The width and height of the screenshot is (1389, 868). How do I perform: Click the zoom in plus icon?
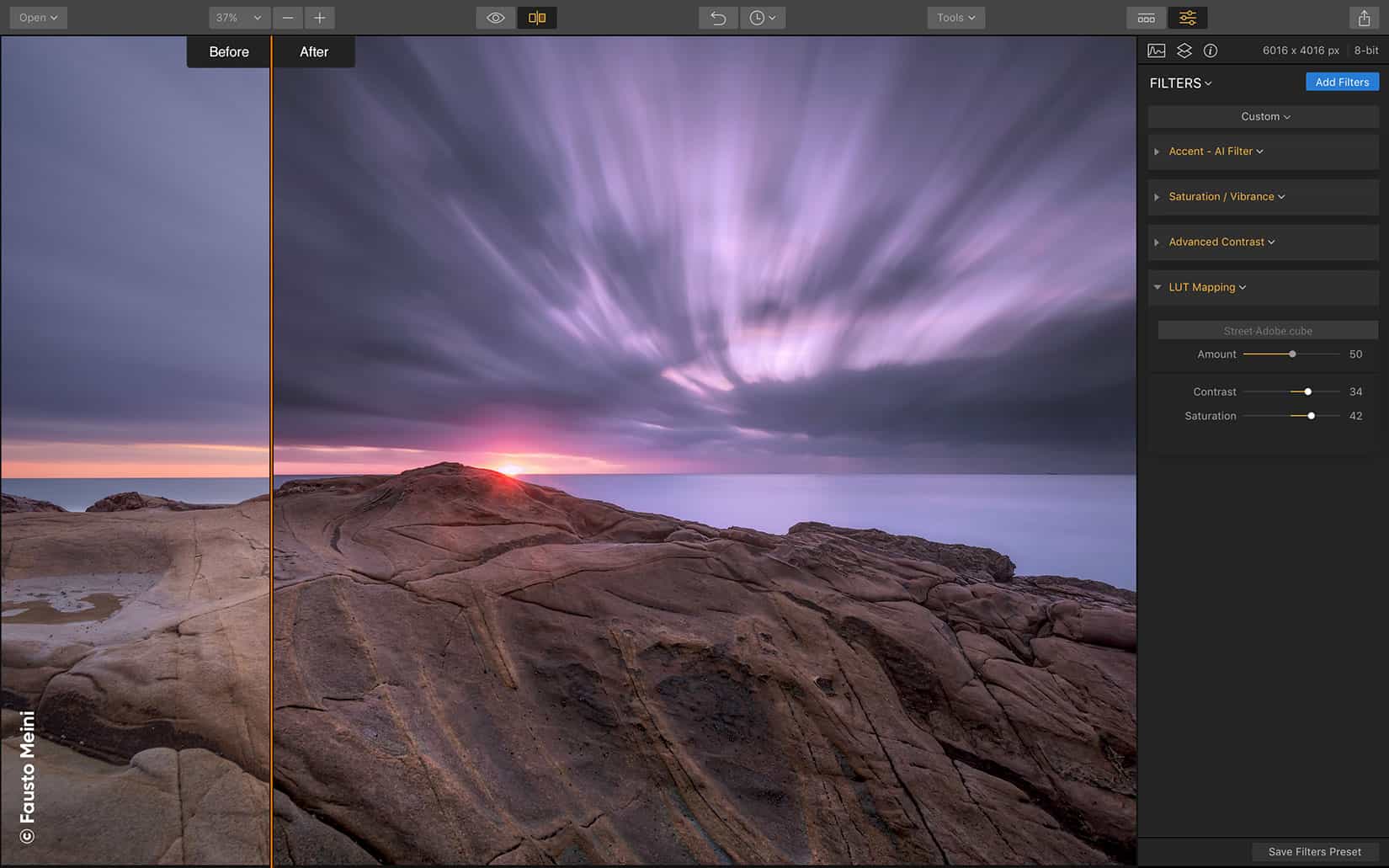[x=320, y=18]
